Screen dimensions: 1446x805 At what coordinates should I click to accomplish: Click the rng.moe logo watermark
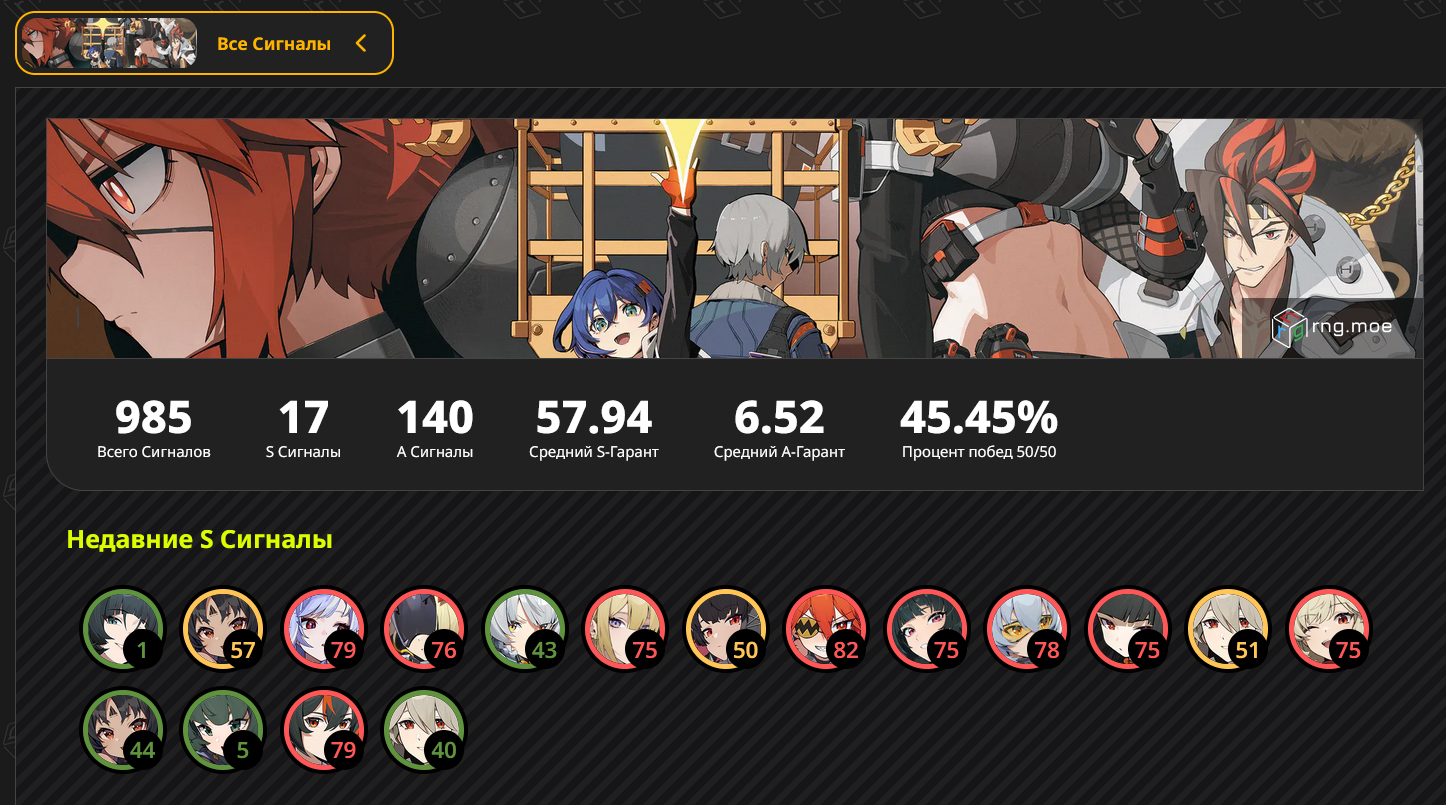[1331, 326]
